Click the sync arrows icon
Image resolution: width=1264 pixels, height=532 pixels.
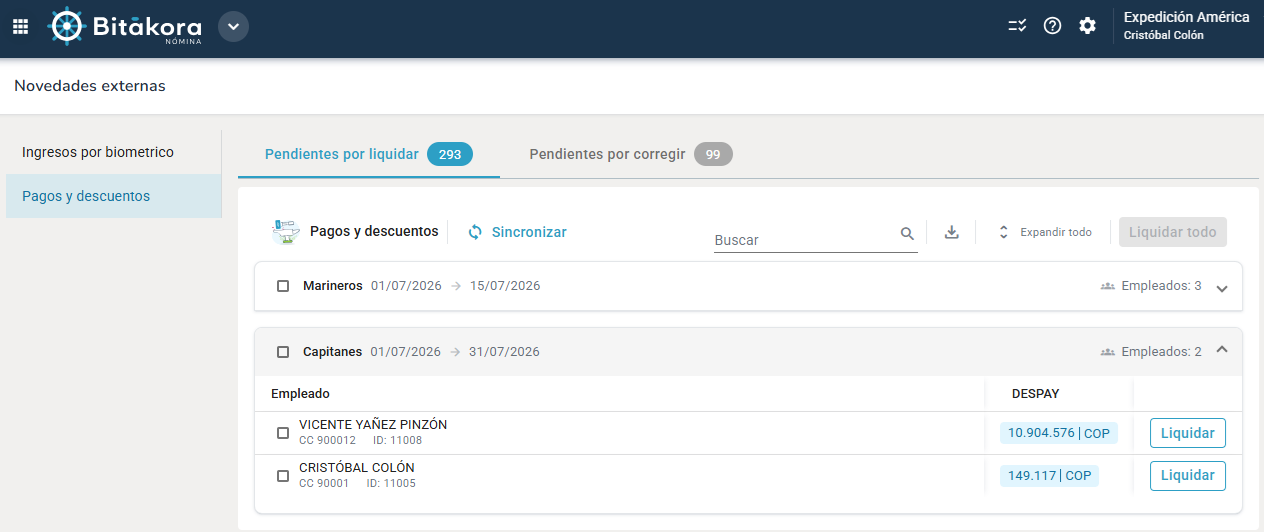[476, 232]
